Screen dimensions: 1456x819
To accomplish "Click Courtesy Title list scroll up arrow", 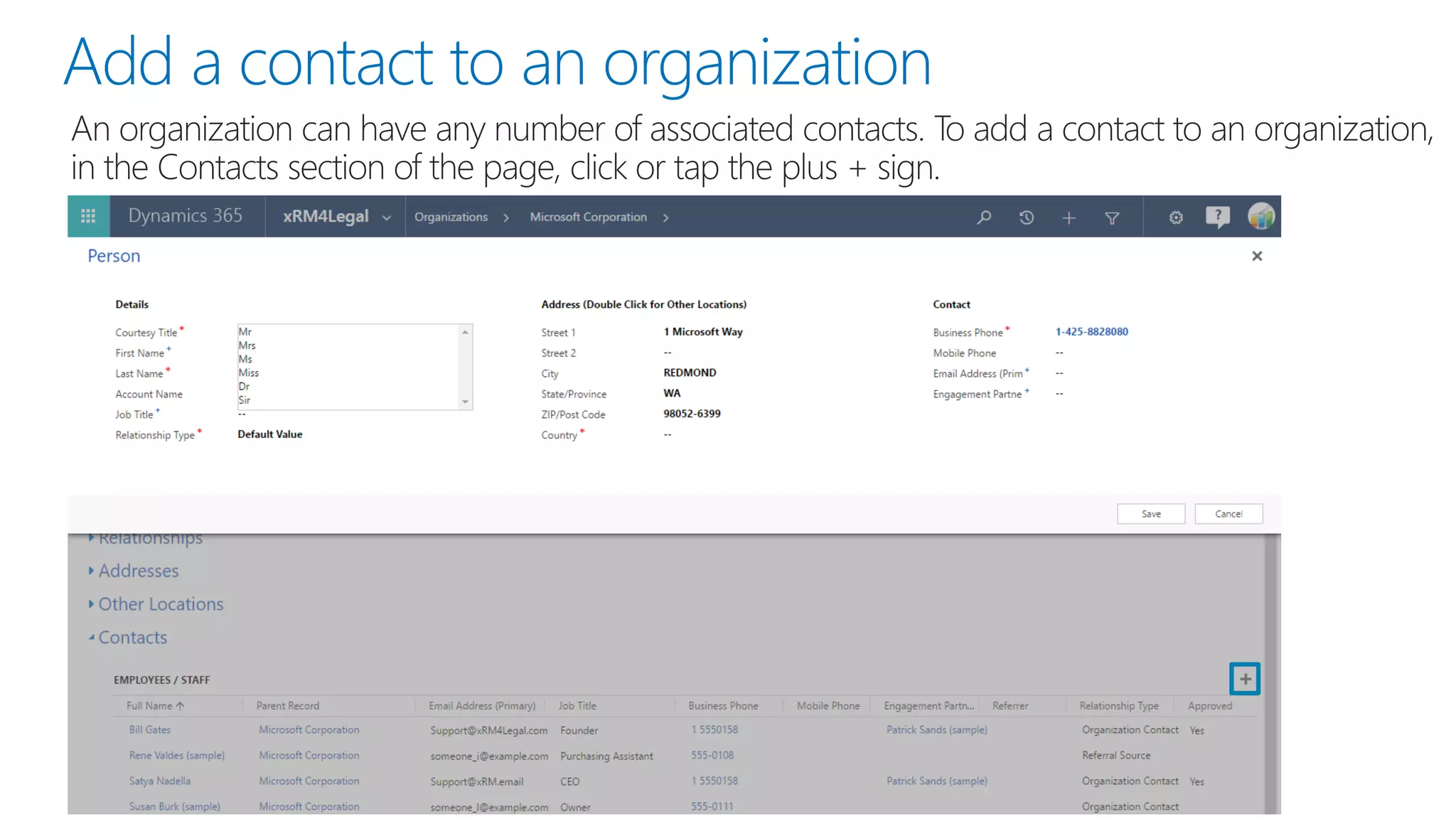I will pyautogui.click(x=465, y=332).
